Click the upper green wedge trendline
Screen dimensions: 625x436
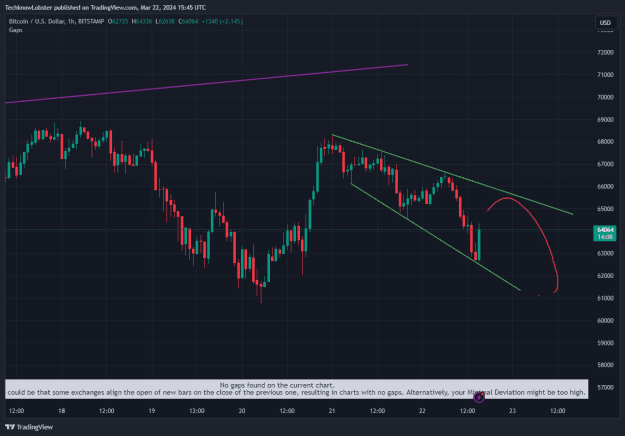pos(452,175)
